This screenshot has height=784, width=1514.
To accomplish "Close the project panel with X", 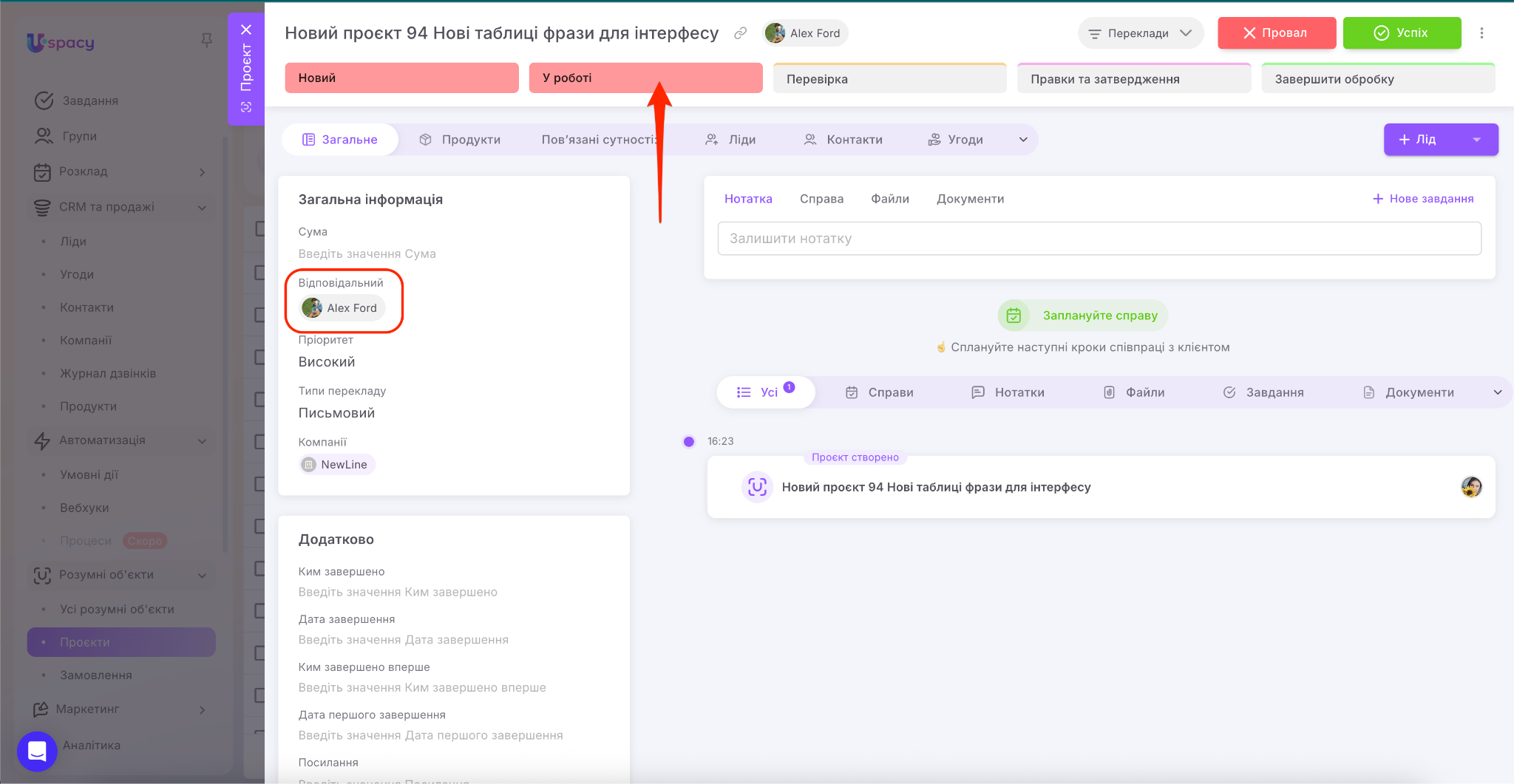I will click(246, 30).
